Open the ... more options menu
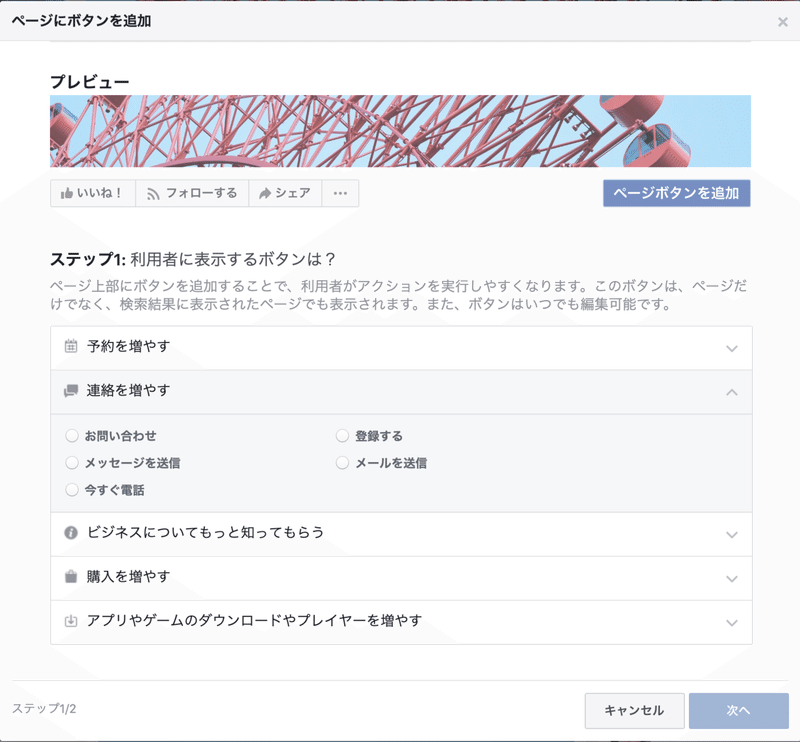 [340, 193]
